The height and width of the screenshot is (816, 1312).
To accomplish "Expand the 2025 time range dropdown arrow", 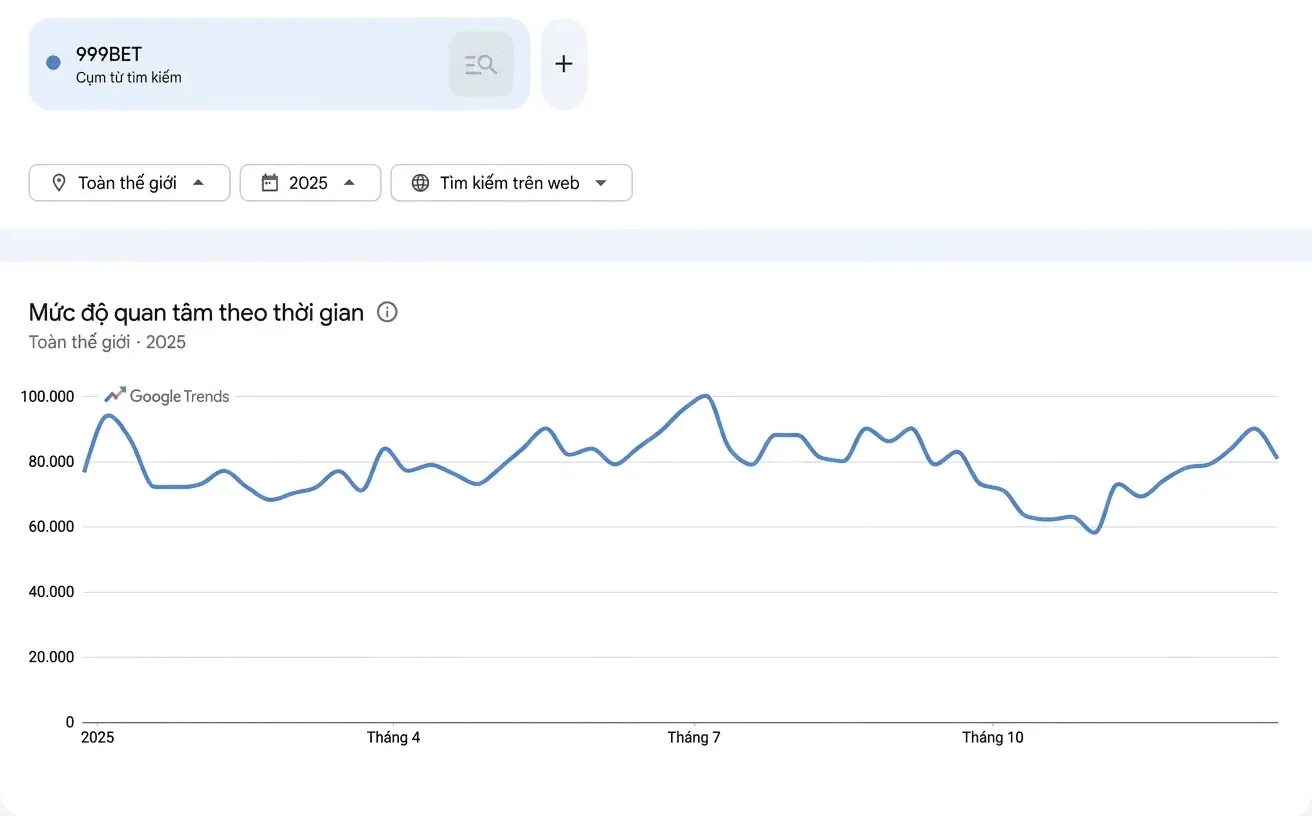I will 349,183.
